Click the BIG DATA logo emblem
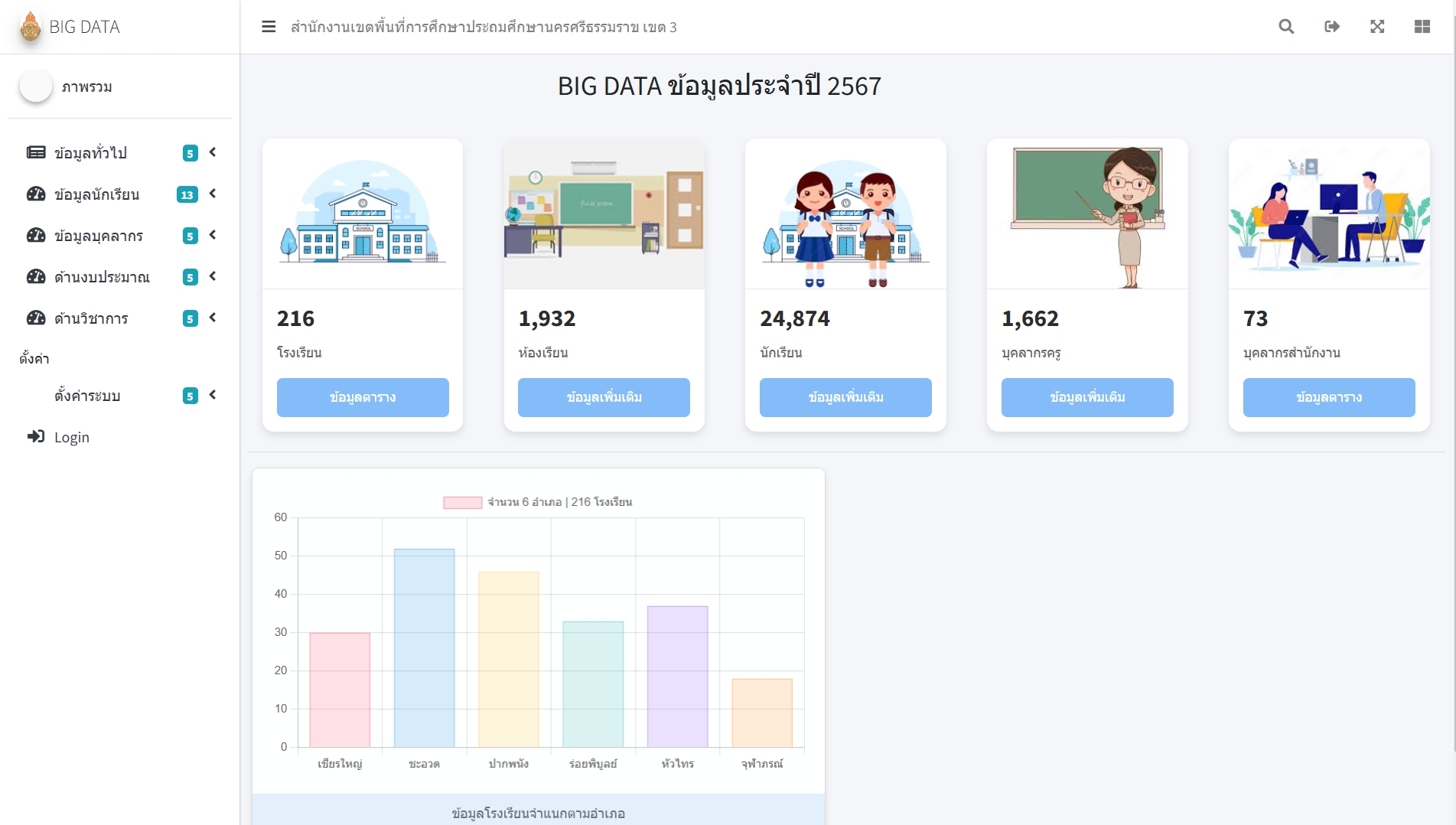The width and height of the screenshot is (1456, 825). (31, 27)
